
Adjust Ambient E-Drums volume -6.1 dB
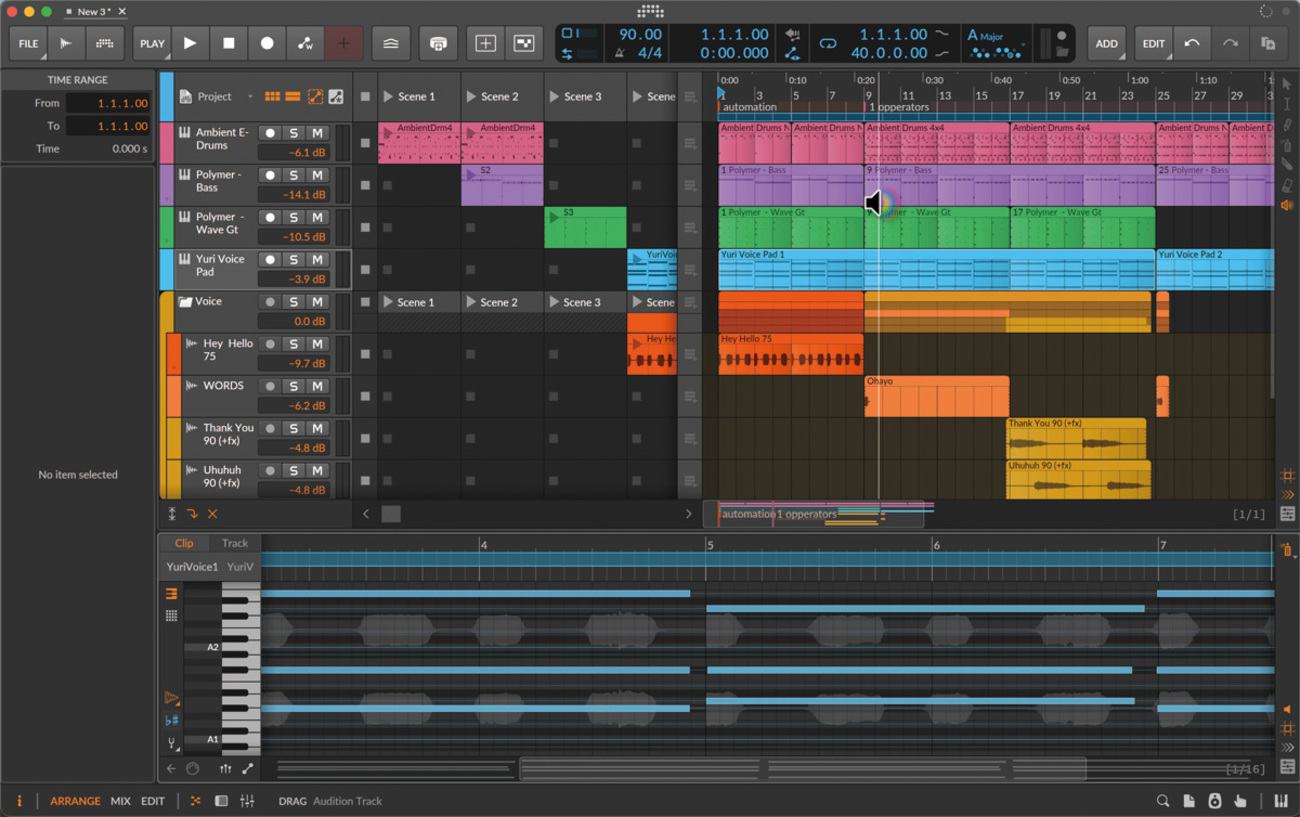(294, 153)
